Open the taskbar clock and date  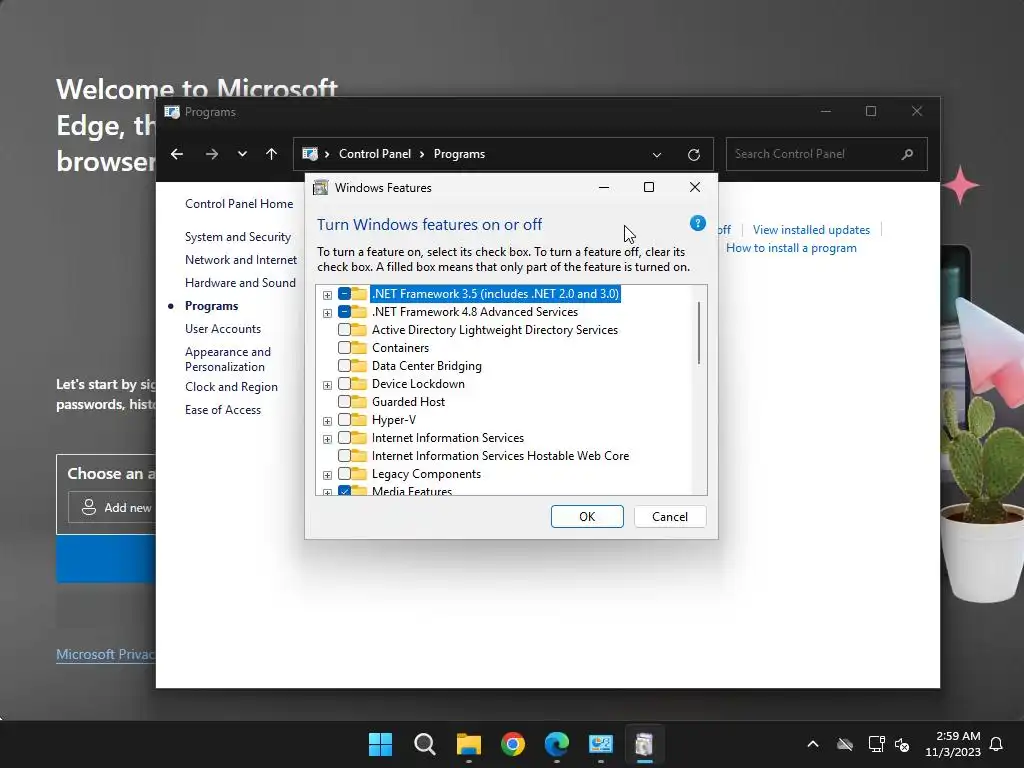[953, 744]
